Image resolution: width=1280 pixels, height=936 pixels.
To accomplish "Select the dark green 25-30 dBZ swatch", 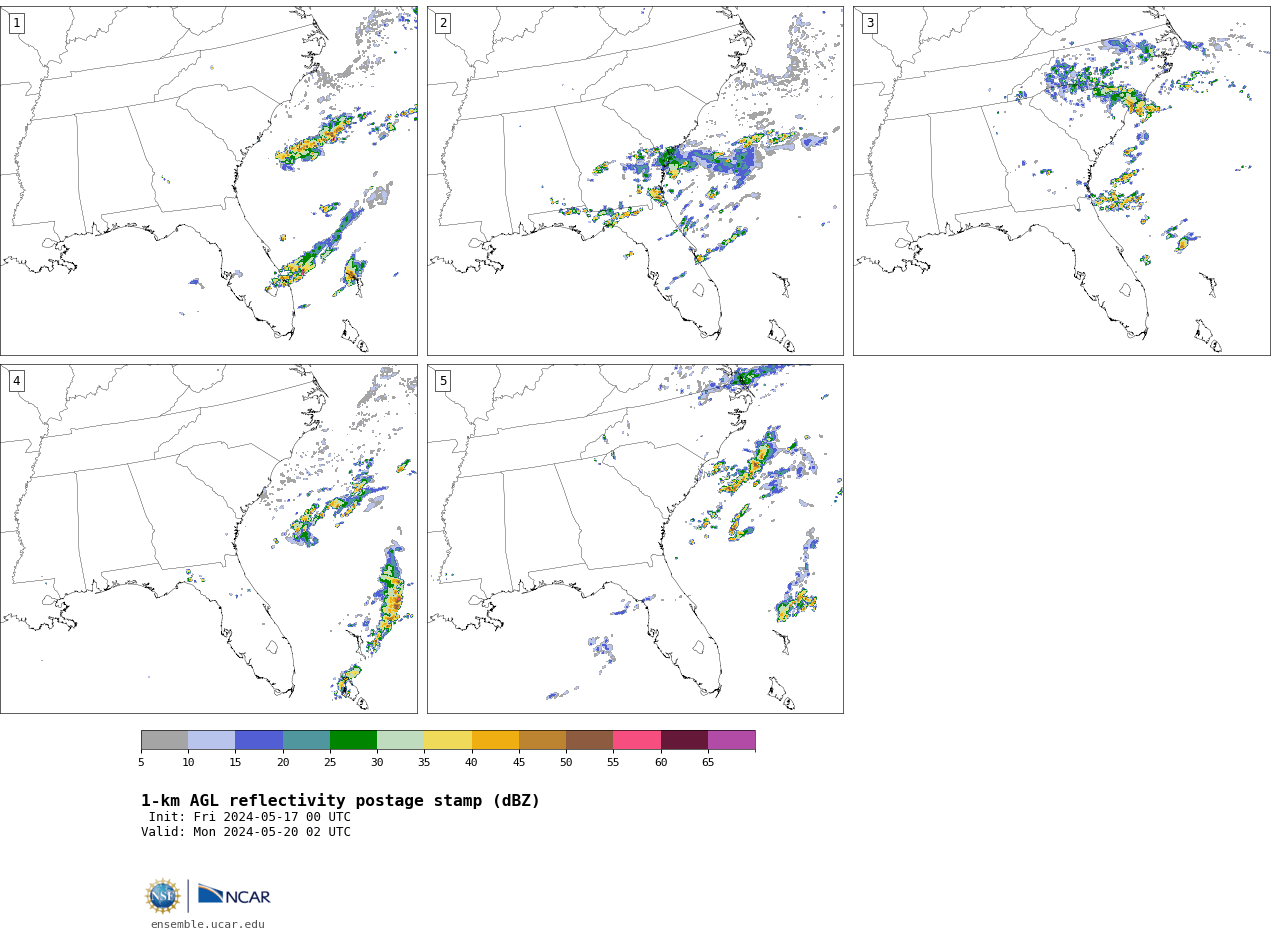I will (x=353, y=740).
